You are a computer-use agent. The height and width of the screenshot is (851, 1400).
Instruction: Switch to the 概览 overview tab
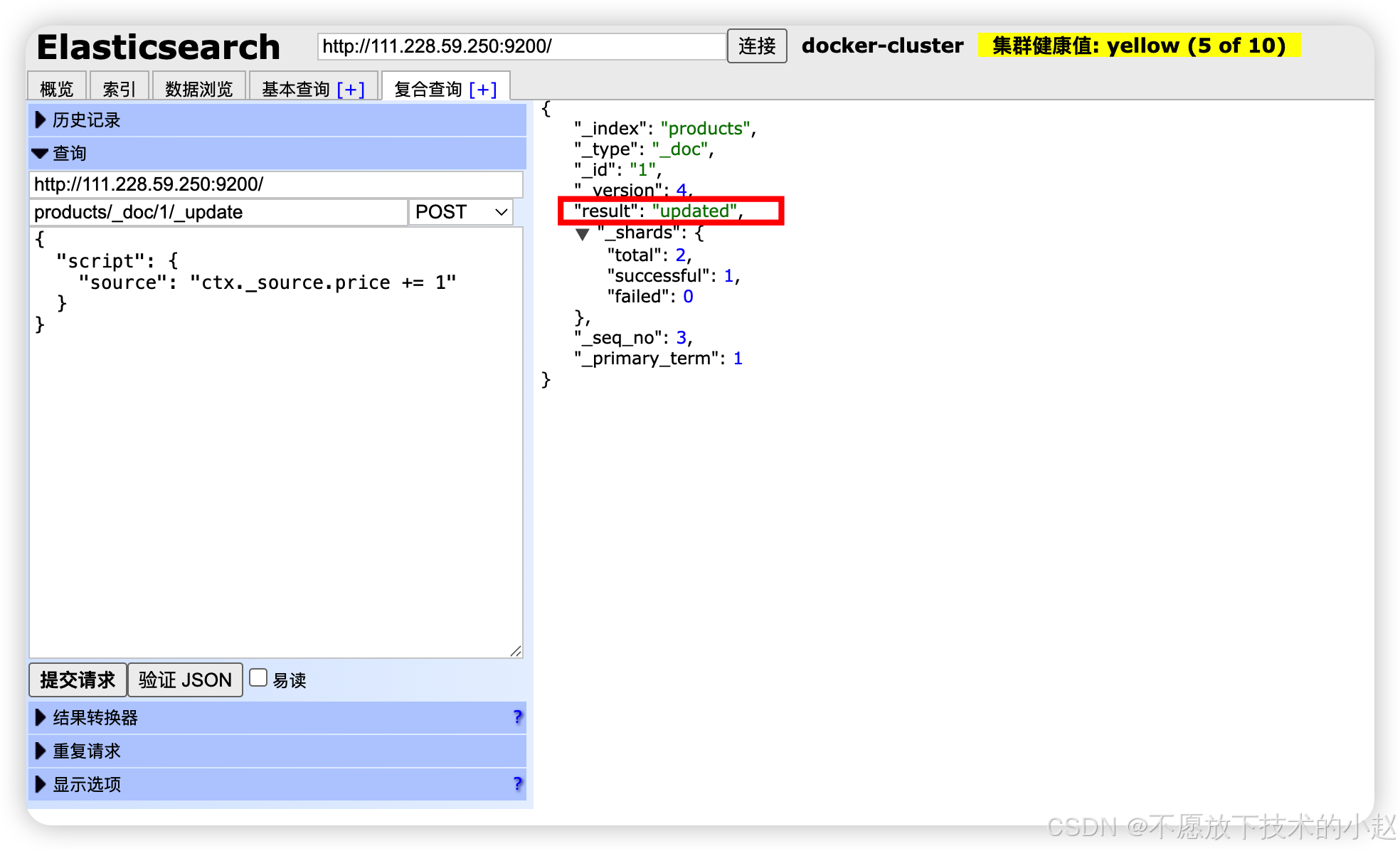57,89
